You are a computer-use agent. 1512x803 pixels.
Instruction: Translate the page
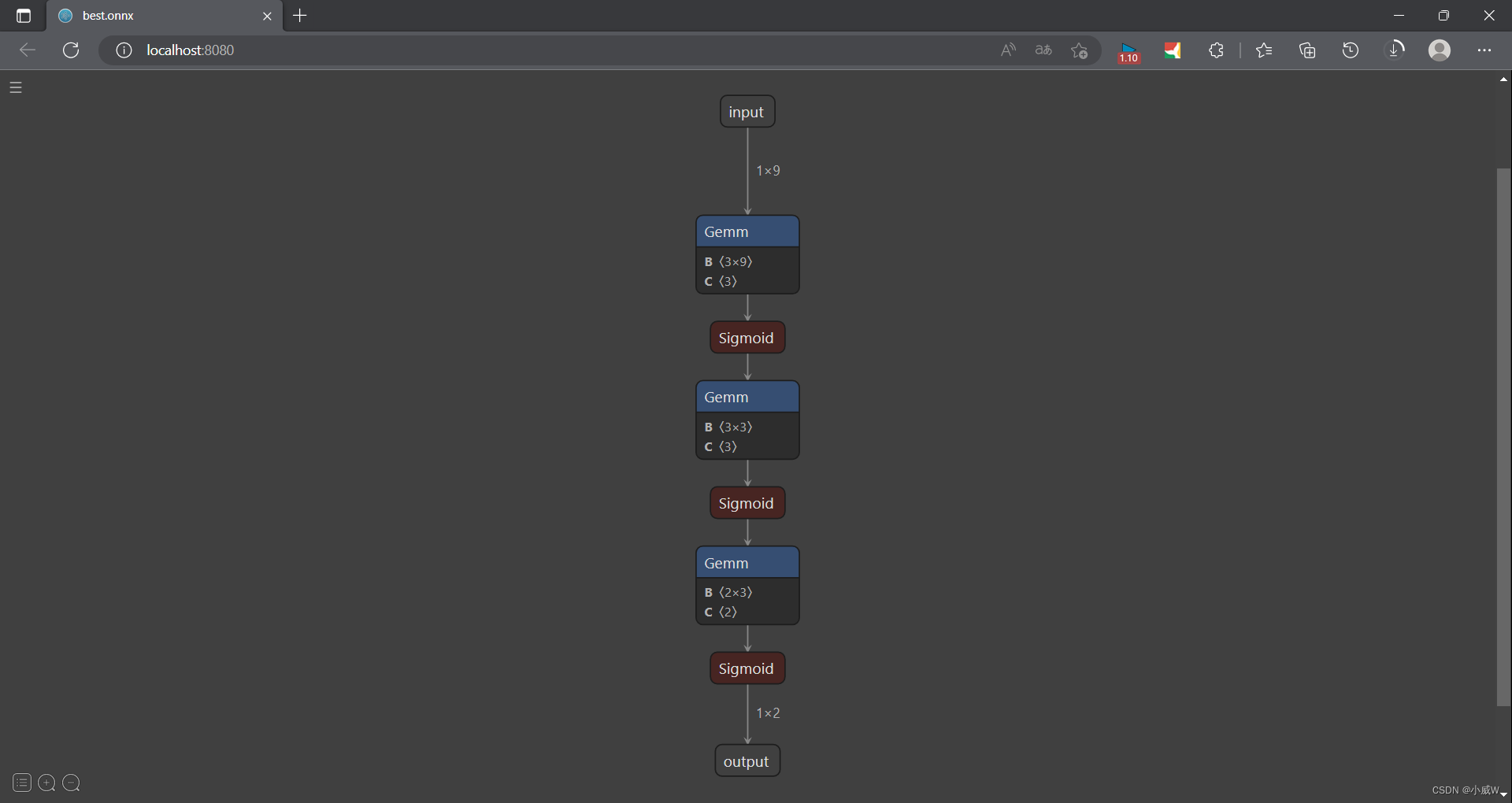click(x=1043, y=50)
